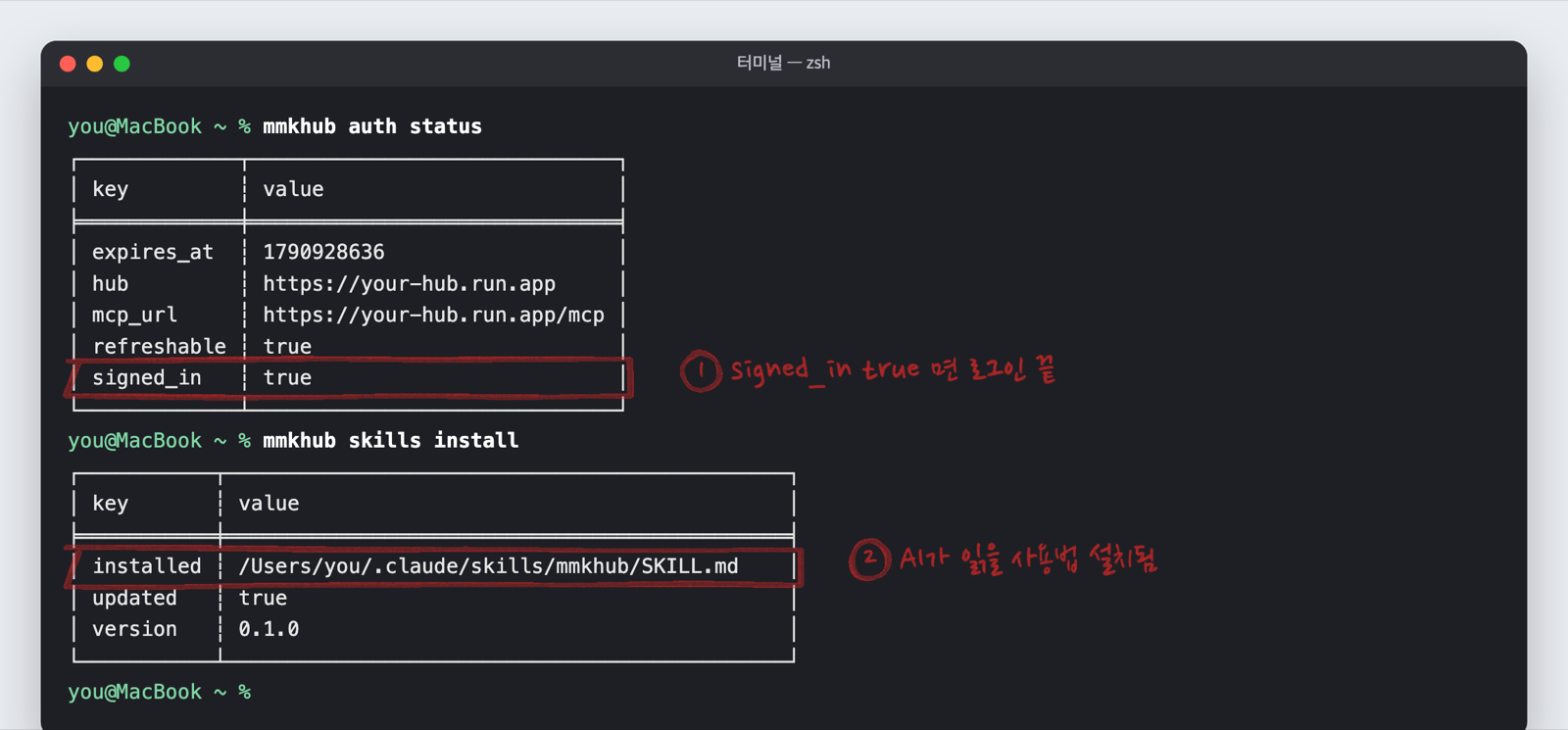Click the 'value' header of the auth status table
The image size is (1568, 730).
(293, 189)
